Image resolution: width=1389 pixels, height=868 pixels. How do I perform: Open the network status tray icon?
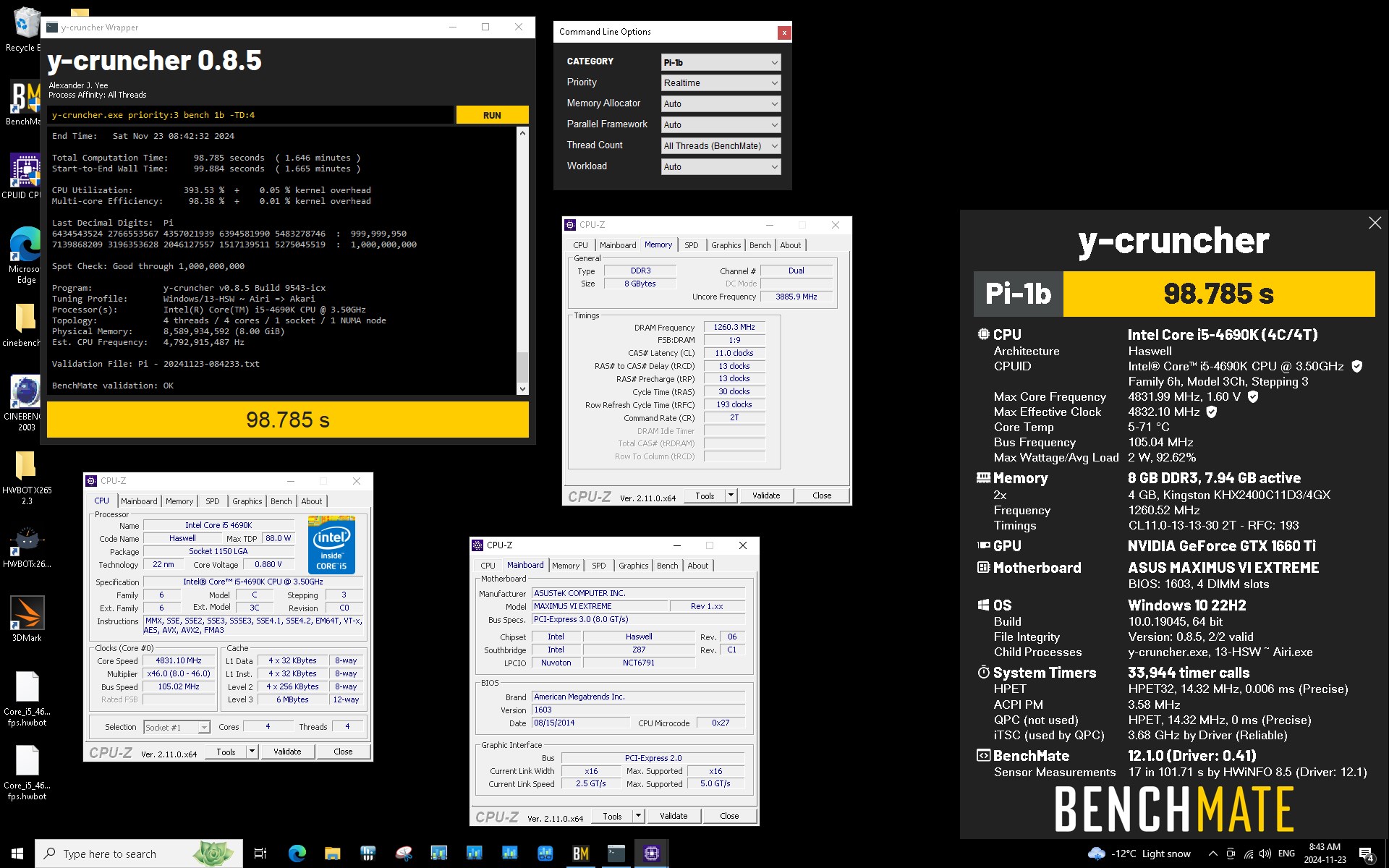pyautogui.click(x=1248, y=854)
